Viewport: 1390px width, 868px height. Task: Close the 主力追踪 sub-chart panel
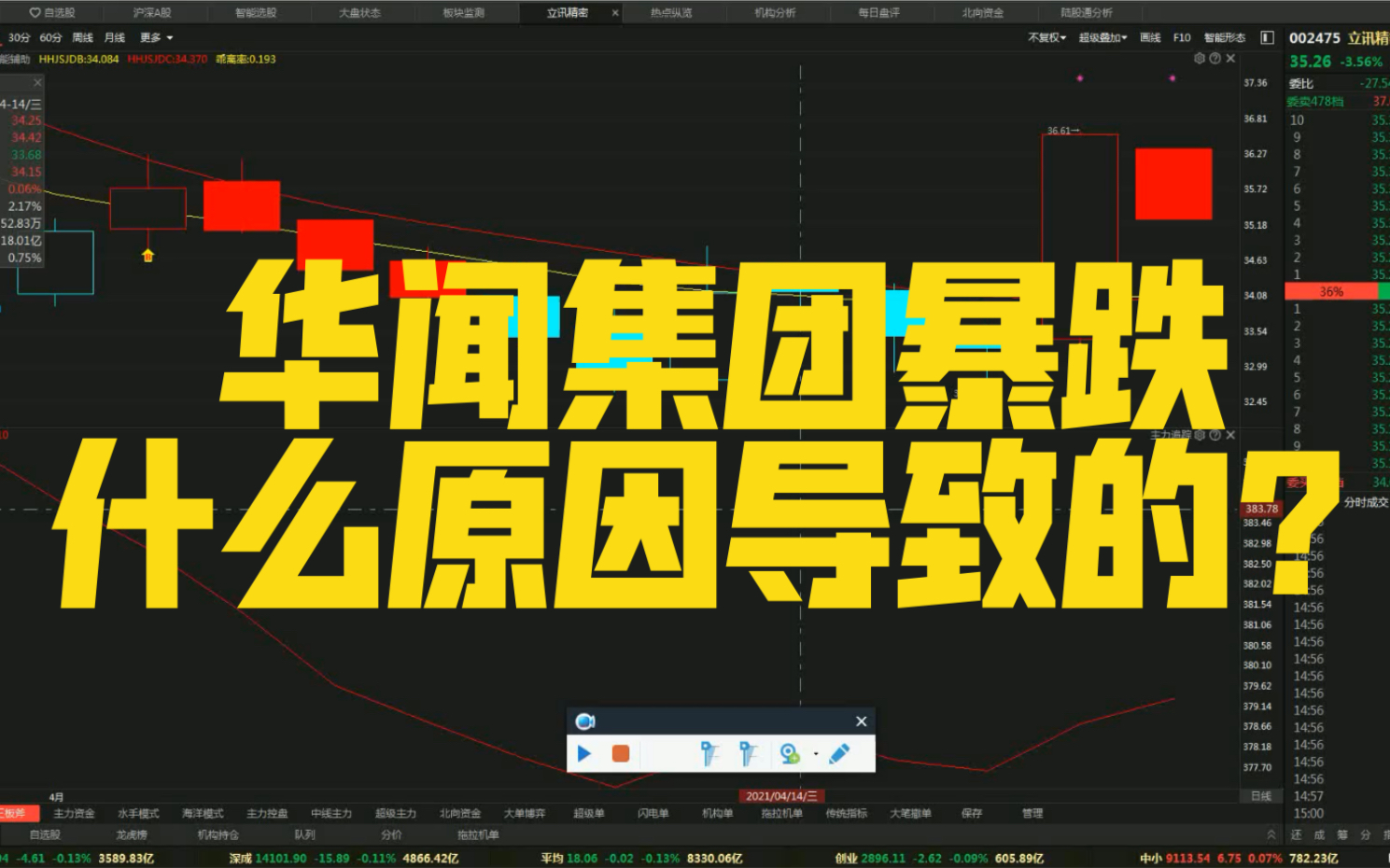point(1230,435)
